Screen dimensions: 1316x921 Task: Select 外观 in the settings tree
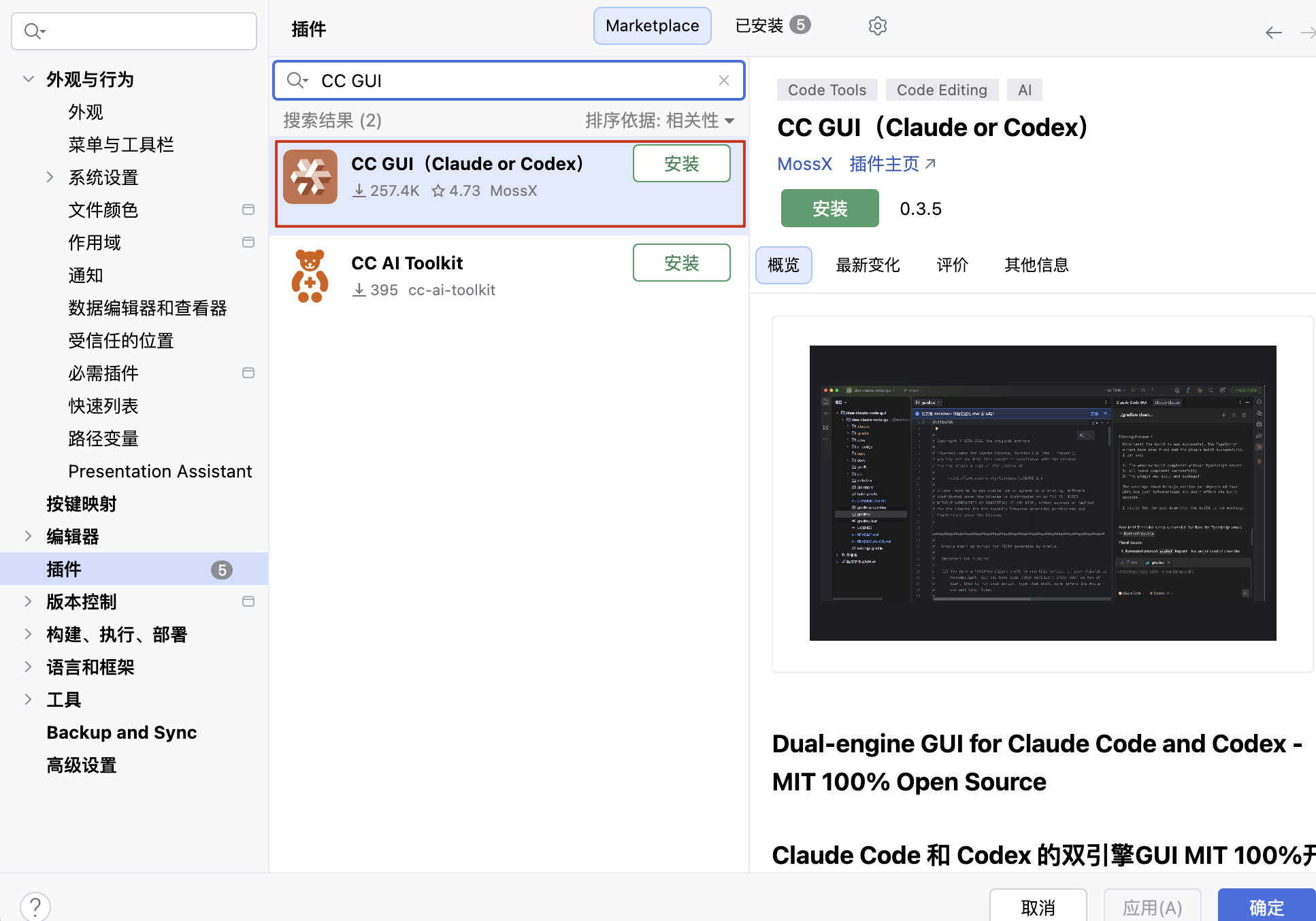86,112
